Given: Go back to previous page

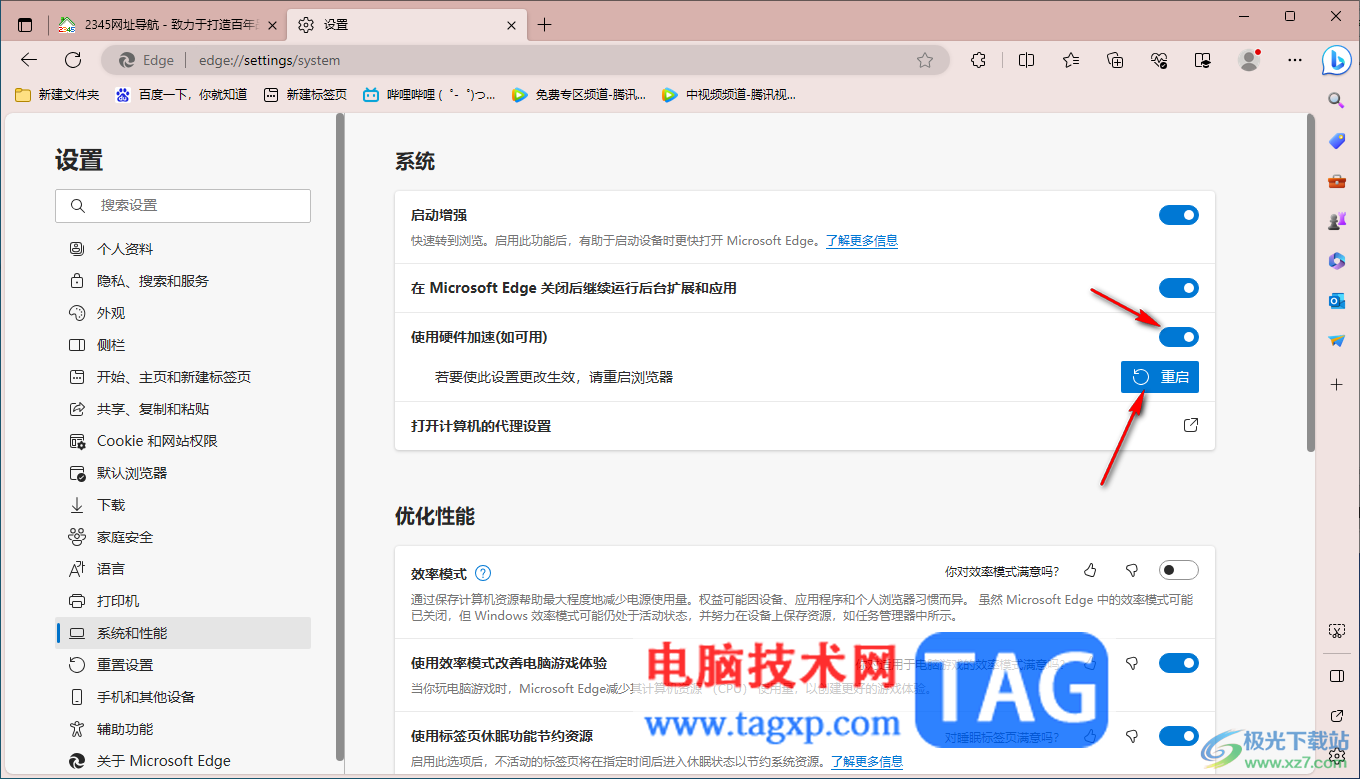Looking at the screenshot, I should [29, 60].
